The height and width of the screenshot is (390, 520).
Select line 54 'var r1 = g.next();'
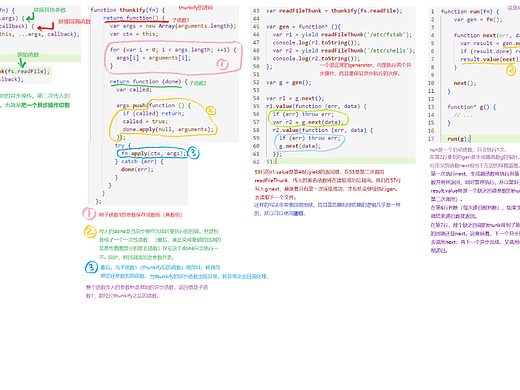click(x=295, y=98)
